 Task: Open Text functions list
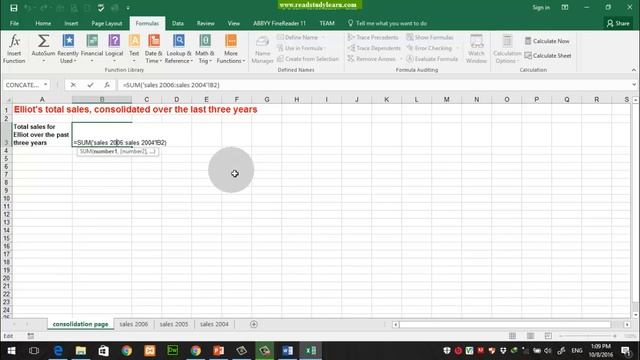point(134,49)
